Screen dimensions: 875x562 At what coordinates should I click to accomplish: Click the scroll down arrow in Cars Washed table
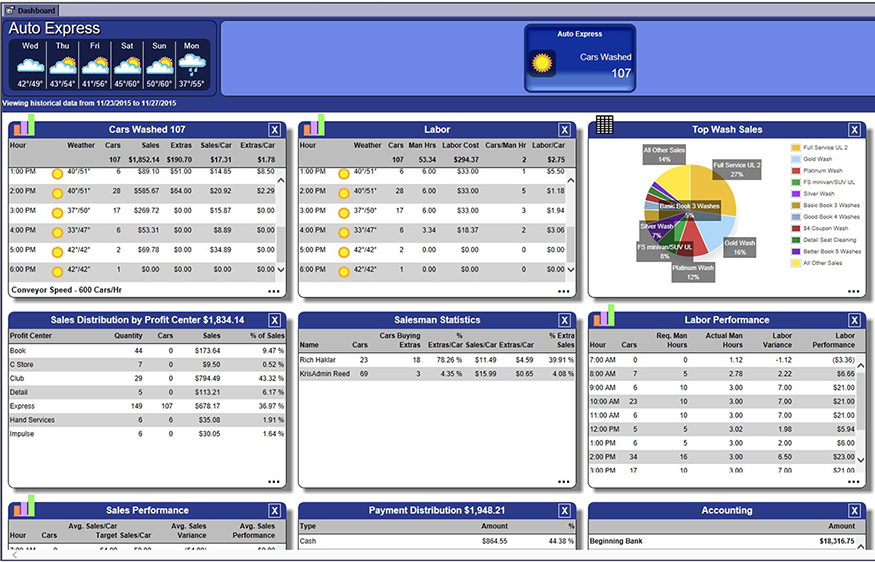click(281, 270)
